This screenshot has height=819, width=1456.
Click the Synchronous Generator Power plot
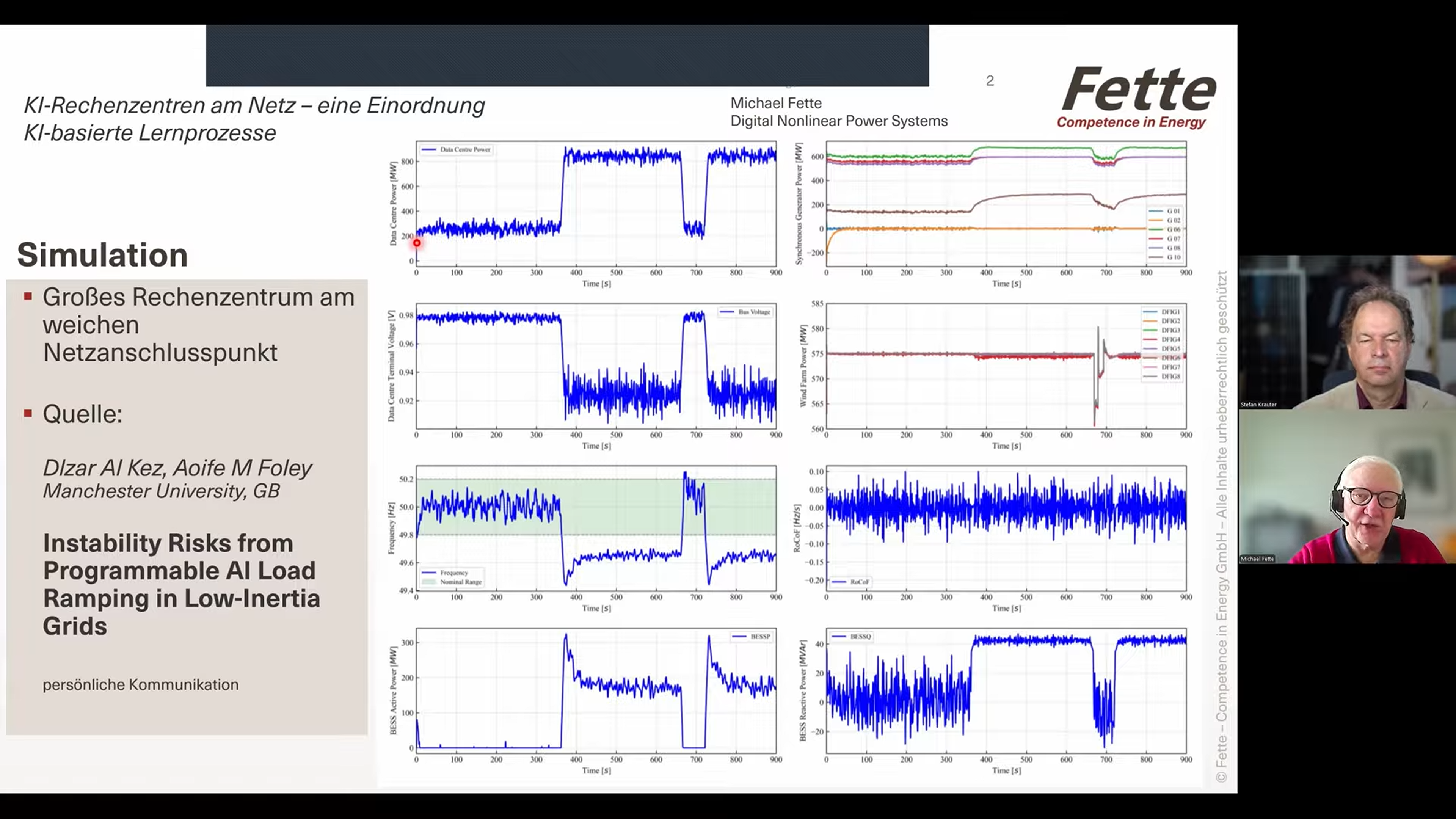[x=1006, y=204]
